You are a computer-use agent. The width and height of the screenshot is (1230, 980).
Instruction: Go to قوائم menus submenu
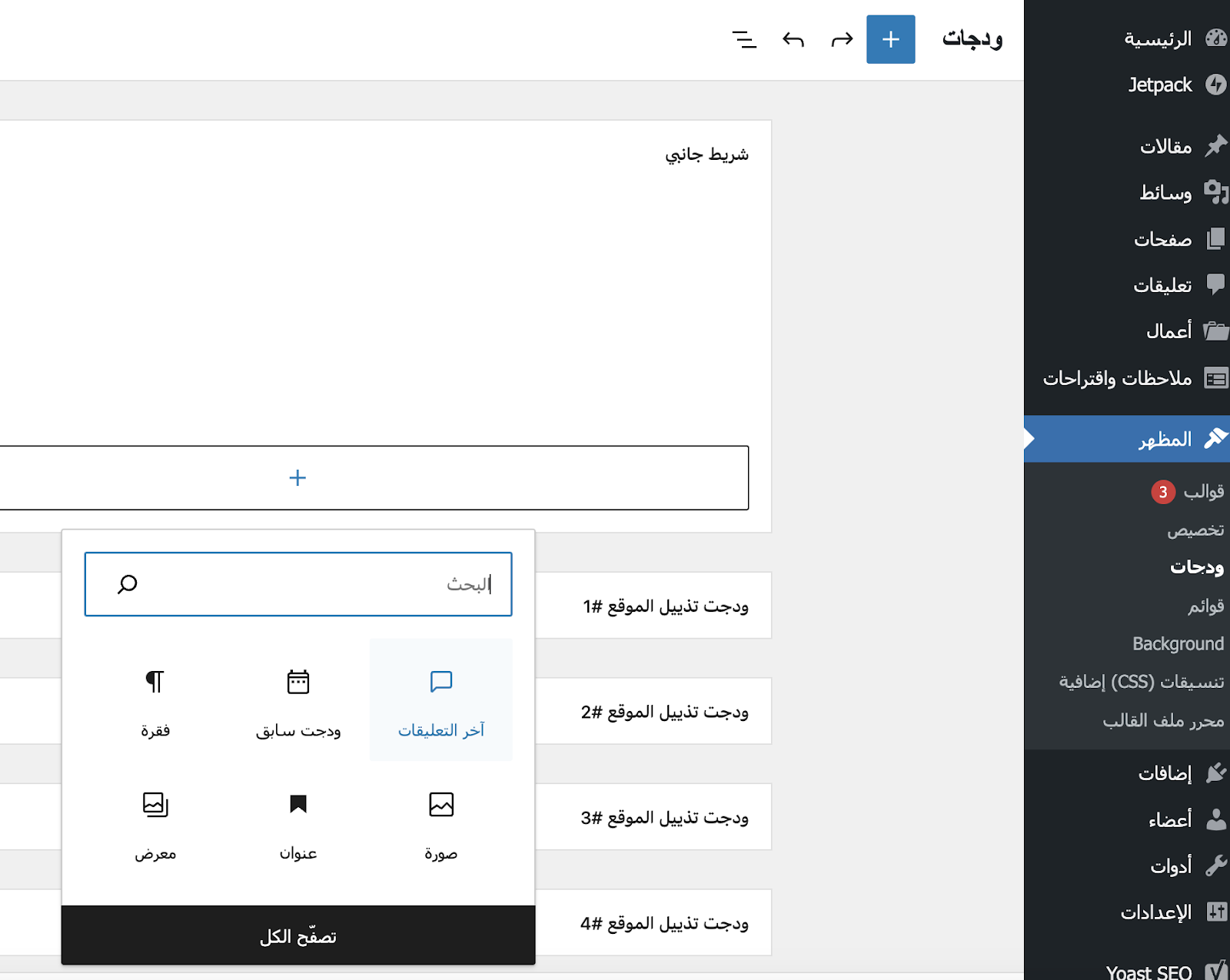click(1205, 606)
